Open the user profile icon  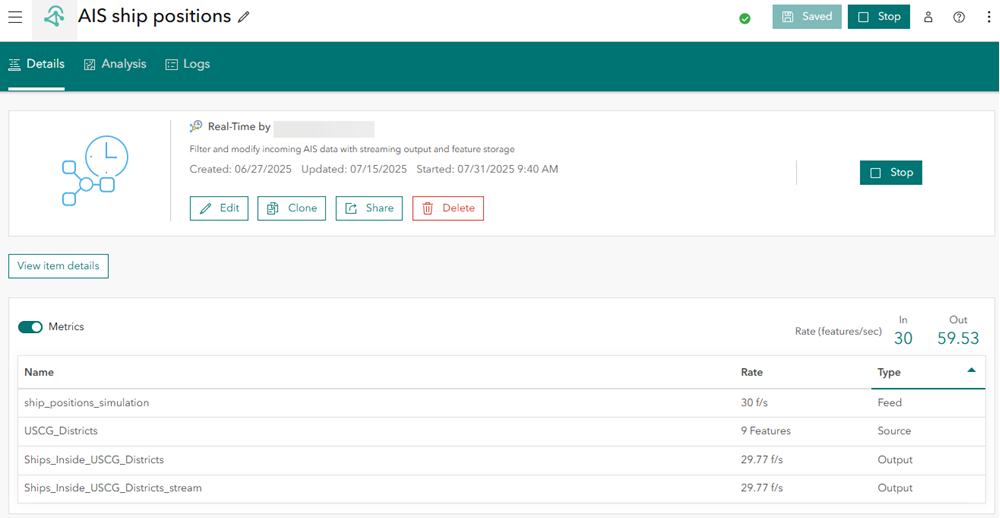[x=929, y=17]
